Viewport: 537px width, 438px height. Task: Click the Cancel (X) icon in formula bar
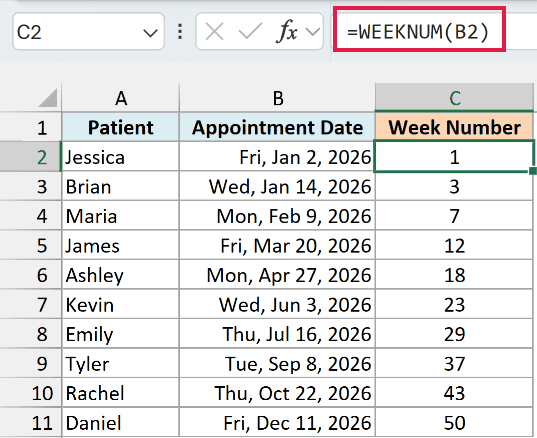pyautogui.click(x=214, y=32)
